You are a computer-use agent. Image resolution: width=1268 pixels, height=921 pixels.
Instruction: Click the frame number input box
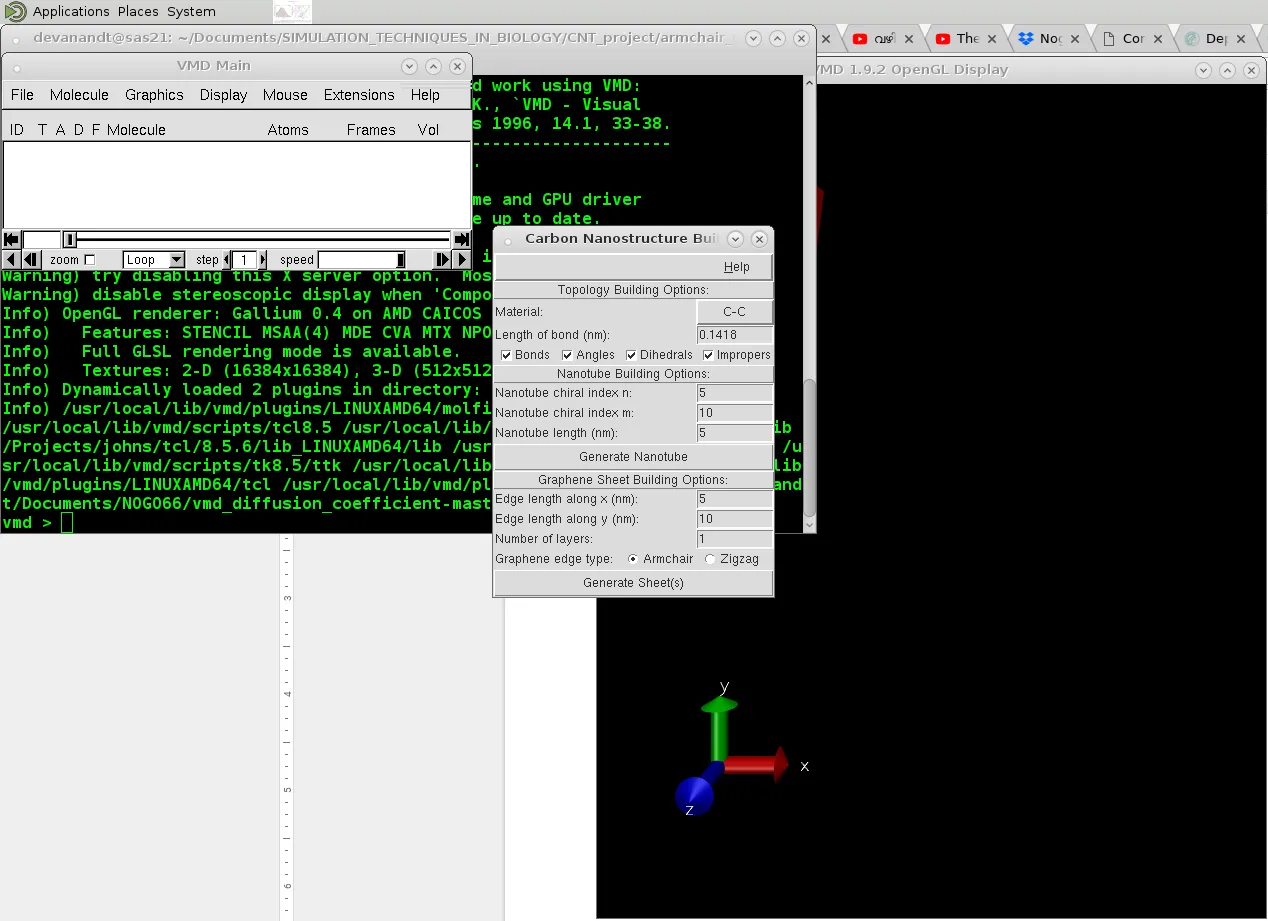tap(42, 239)
